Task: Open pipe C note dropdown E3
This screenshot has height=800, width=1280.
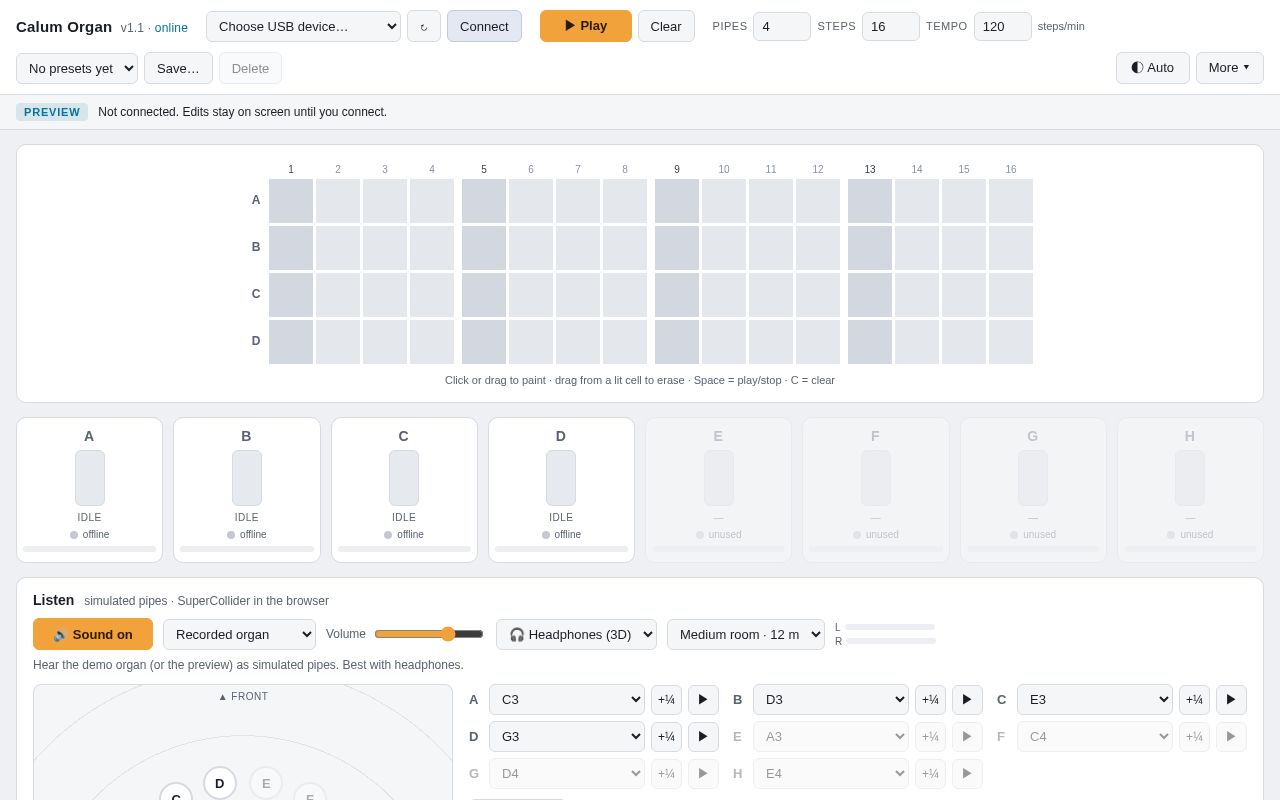Action: click(1095, 700)
